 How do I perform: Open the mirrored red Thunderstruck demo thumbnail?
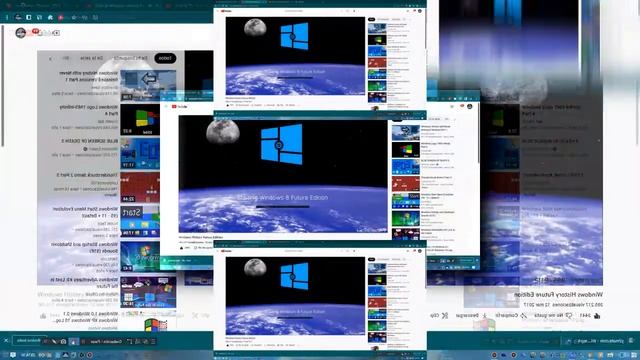pyautogui.click(x=140, y=187)
